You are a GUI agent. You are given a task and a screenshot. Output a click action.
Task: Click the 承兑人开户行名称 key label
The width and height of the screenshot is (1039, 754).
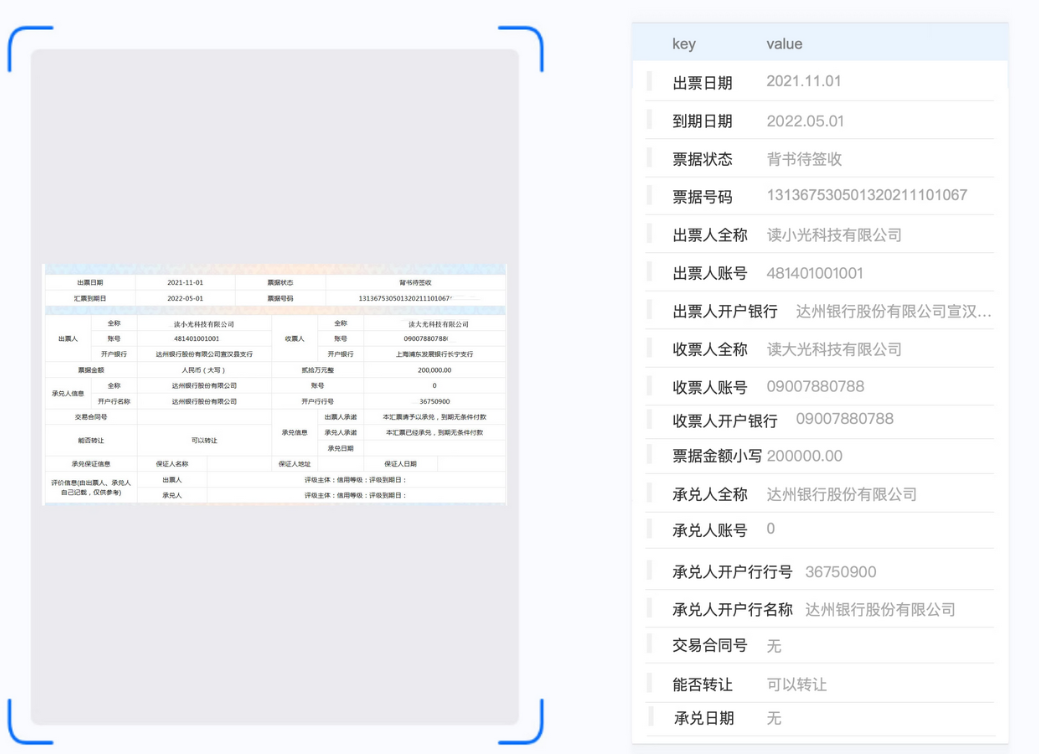(732, 610)
